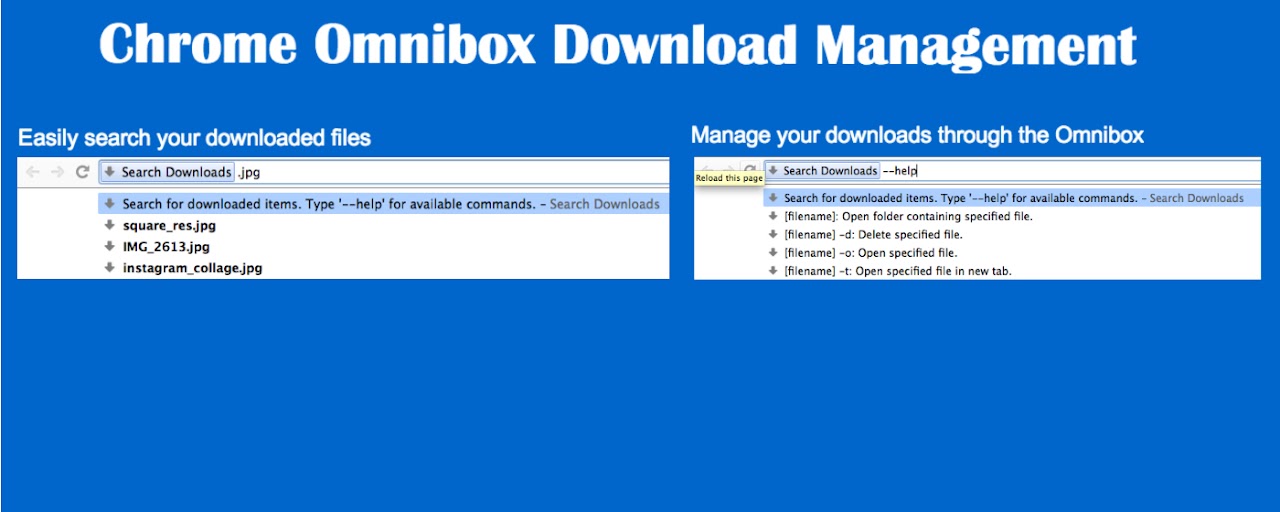Click download arrow icon beside Delete specified file
This screenshot has height=512, width=1280.
773,234
